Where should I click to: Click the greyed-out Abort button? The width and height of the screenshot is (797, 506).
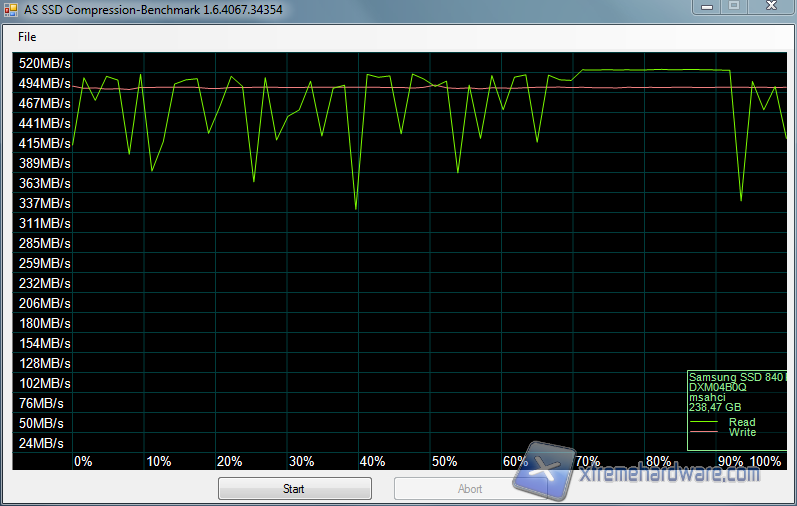pyautogui.click(x=470, y=489)
